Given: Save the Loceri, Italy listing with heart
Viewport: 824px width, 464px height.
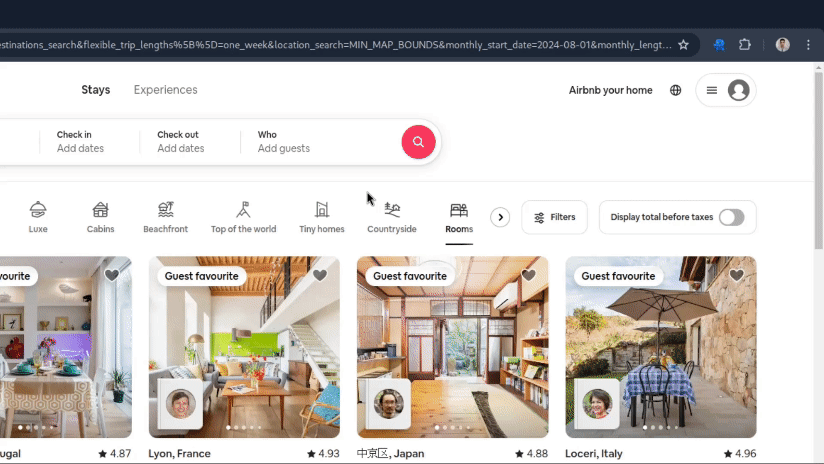Looking at the screenshot, I should 736,275.
